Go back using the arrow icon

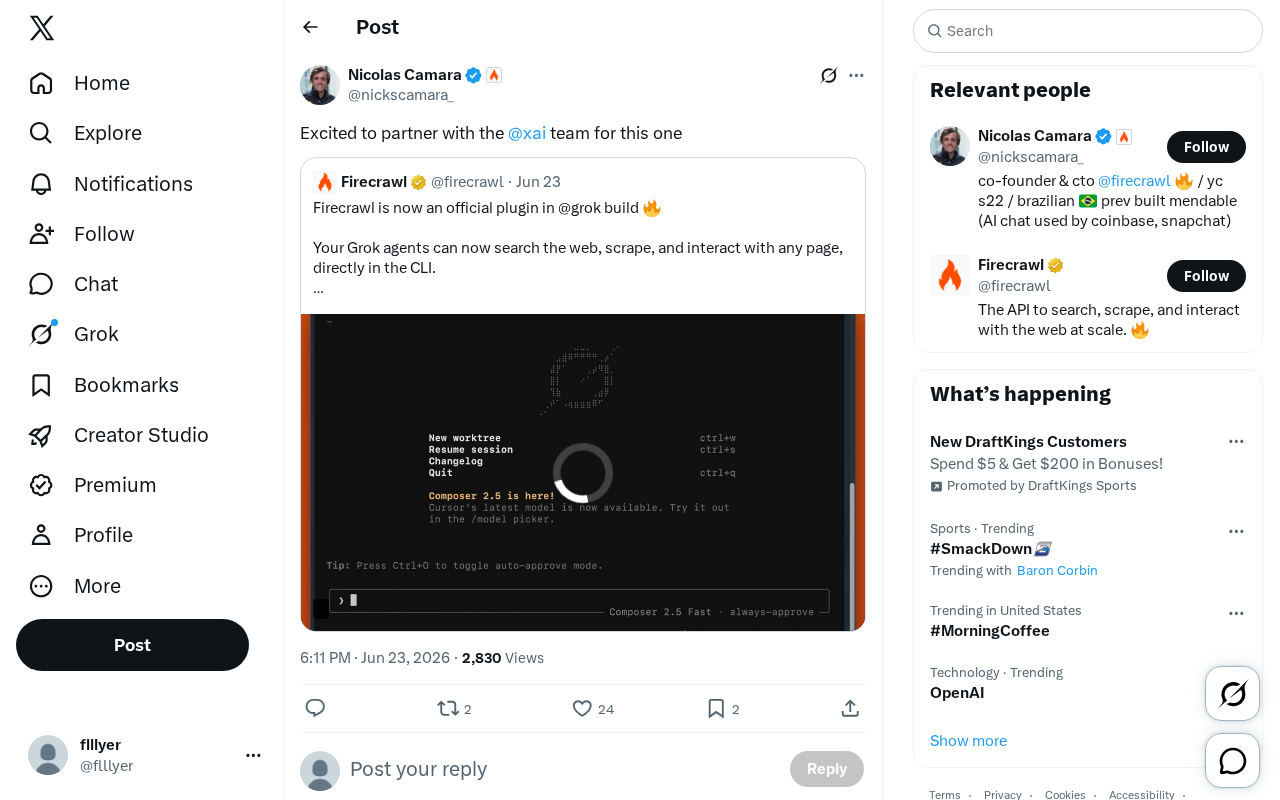[310, 27]
